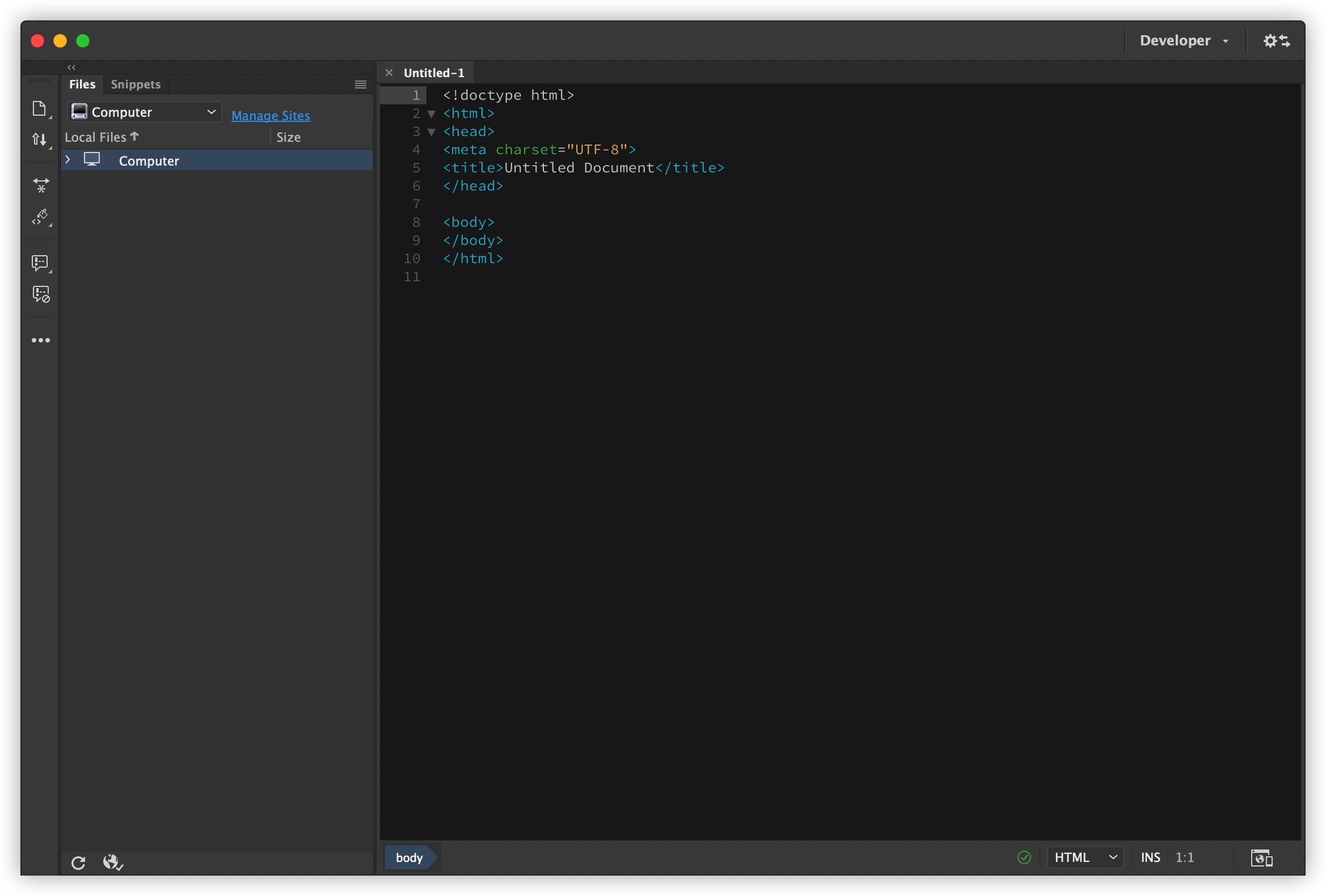Select the Collapse Full Tag toolbar icon
Viewport: 1326px width, 896px height.
coord(41,185)
